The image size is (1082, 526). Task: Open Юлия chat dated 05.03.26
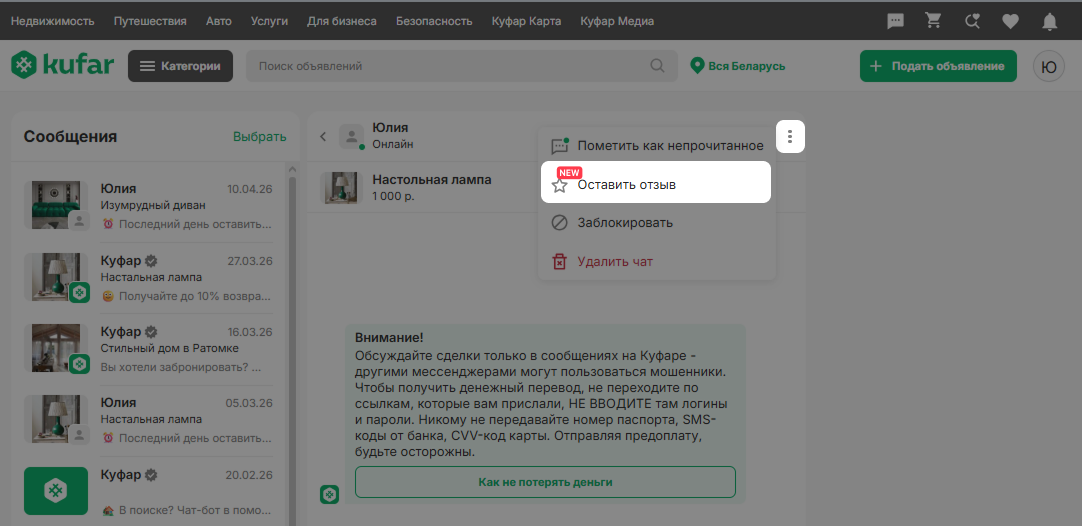coord(148,419)
